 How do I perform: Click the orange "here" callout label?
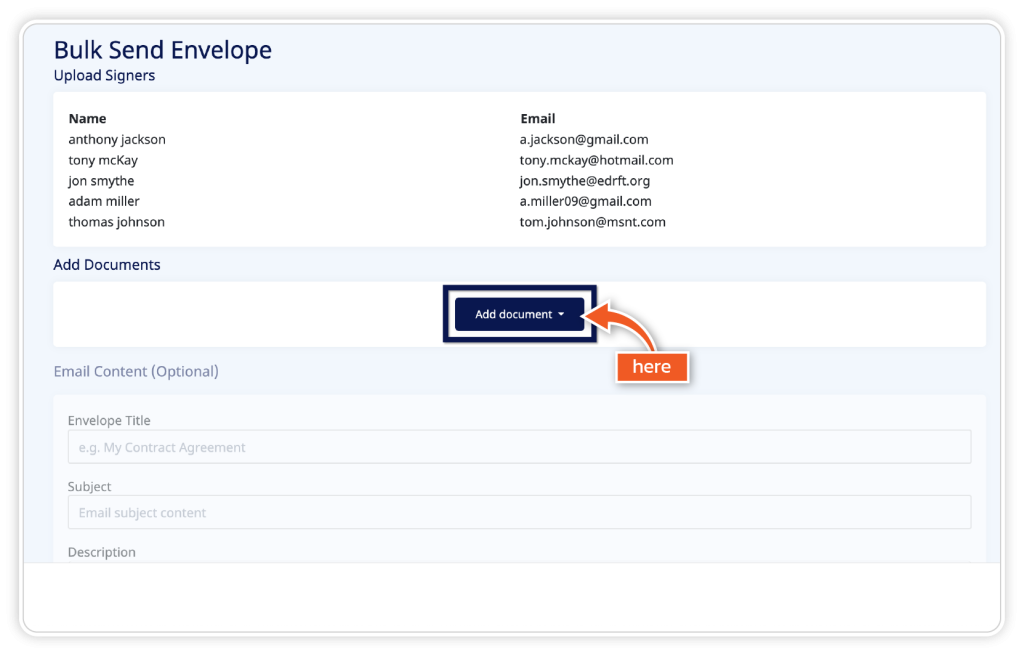(x=651, y=367)
